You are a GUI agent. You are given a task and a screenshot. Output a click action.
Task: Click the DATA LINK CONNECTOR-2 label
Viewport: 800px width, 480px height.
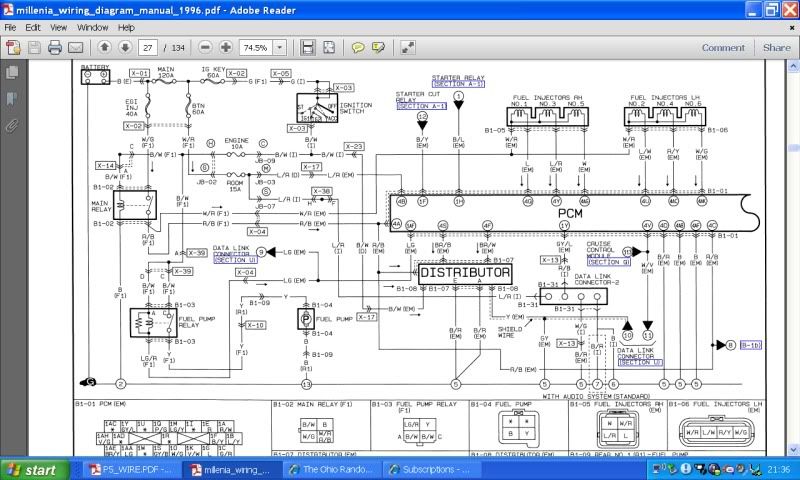coord(596,279)
